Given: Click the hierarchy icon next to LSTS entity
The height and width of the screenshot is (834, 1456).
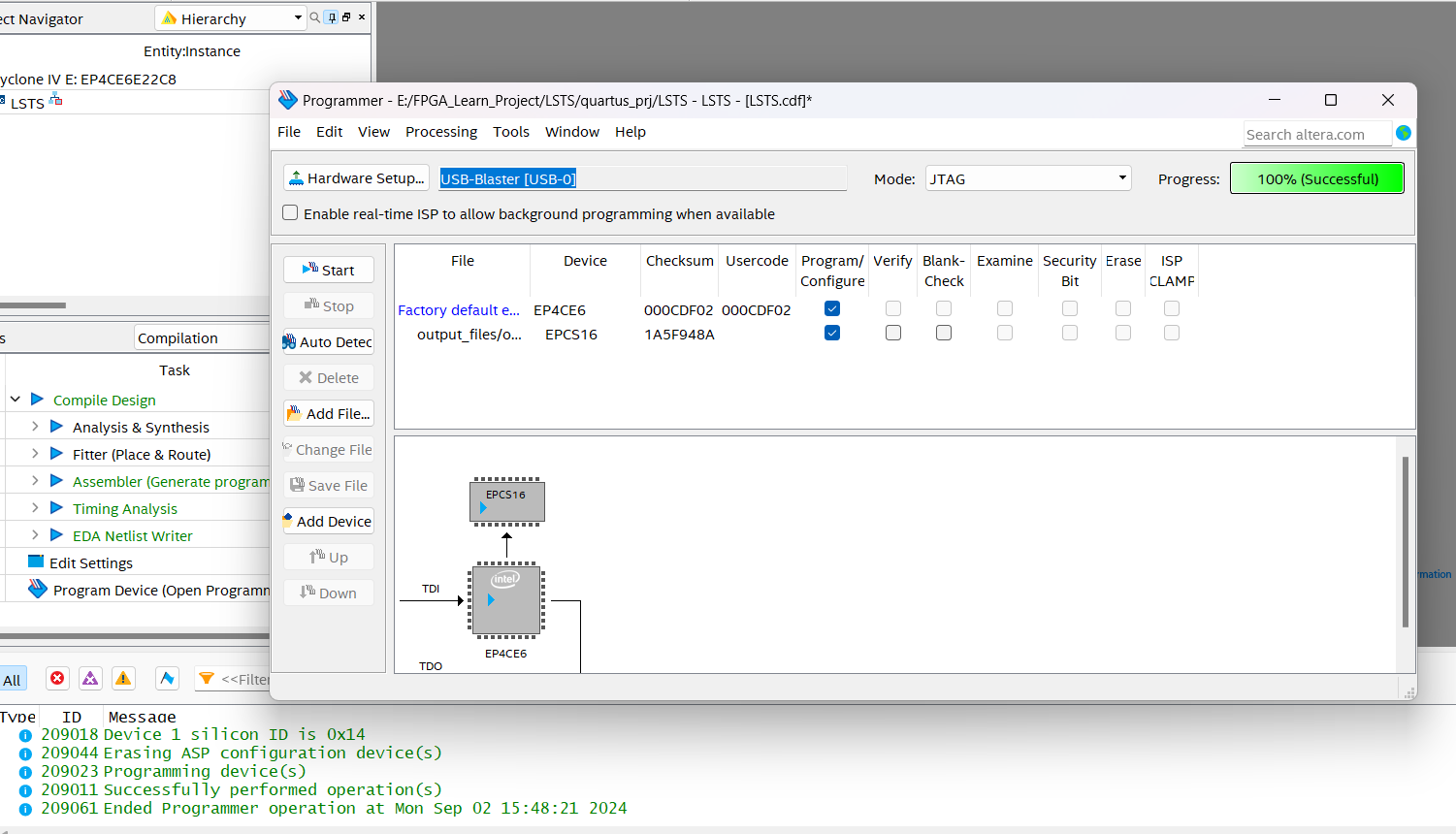Looking at the screenshot, I should tap(55, 100).
